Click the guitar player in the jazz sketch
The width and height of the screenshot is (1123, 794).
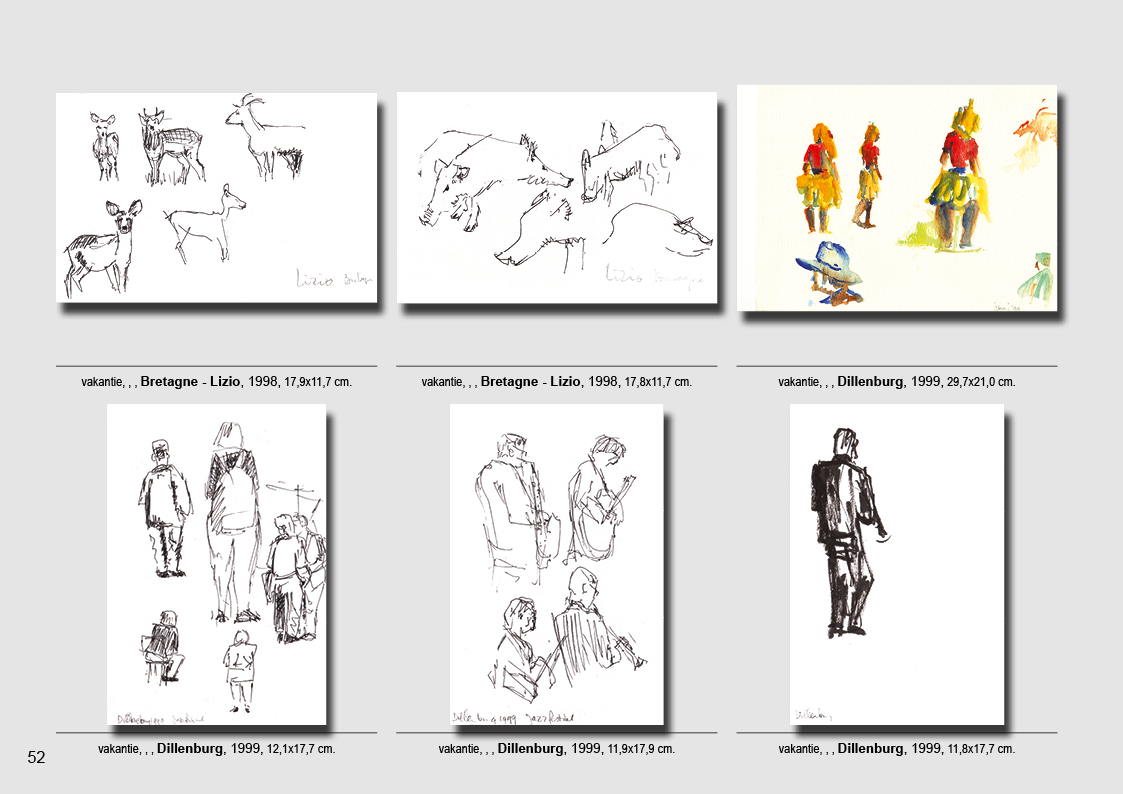[598, 500]
